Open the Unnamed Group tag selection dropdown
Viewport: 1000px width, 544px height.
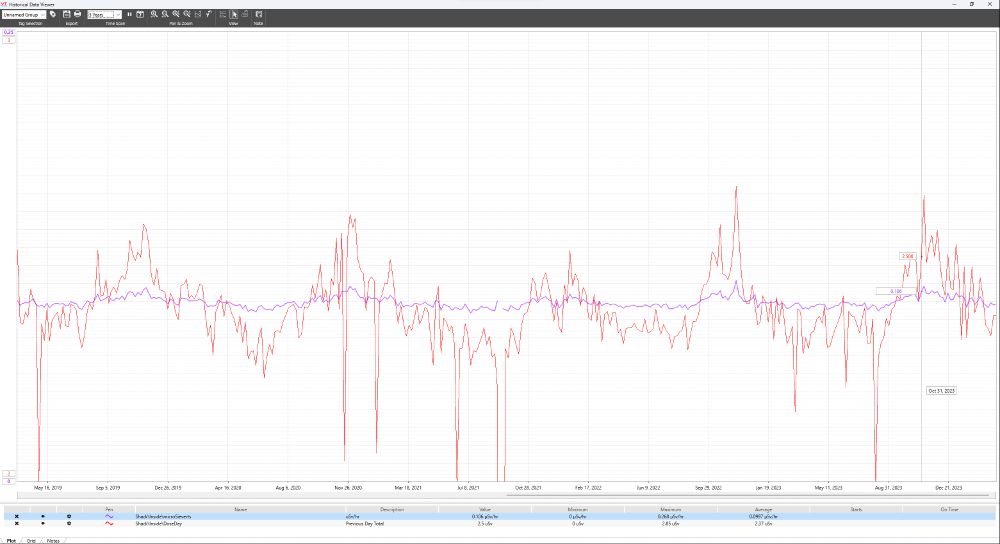pyautogui.click(x=24, y=14)
